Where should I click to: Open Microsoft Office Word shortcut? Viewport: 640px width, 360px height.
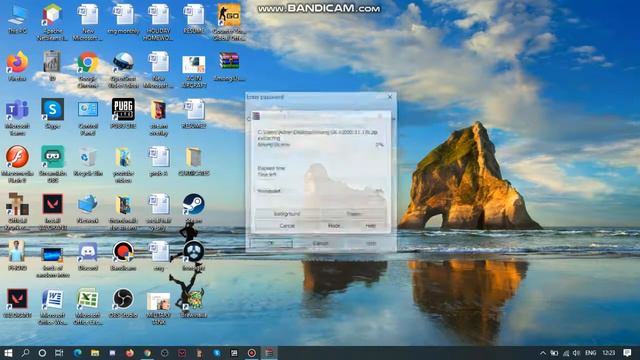(x=52, y=306)
